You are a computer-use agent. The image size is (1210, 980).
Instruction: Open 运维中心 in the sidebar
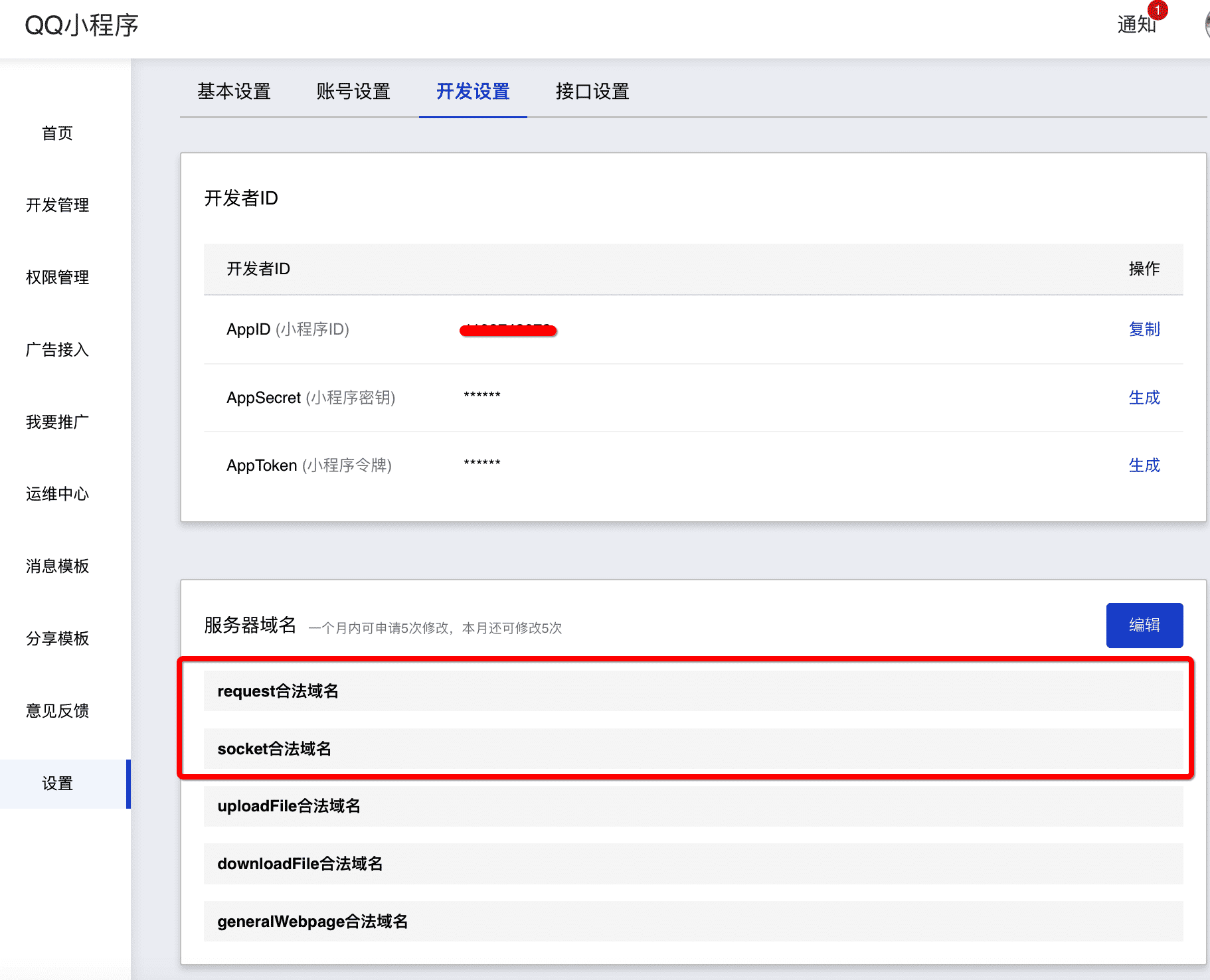coord(57,494)
